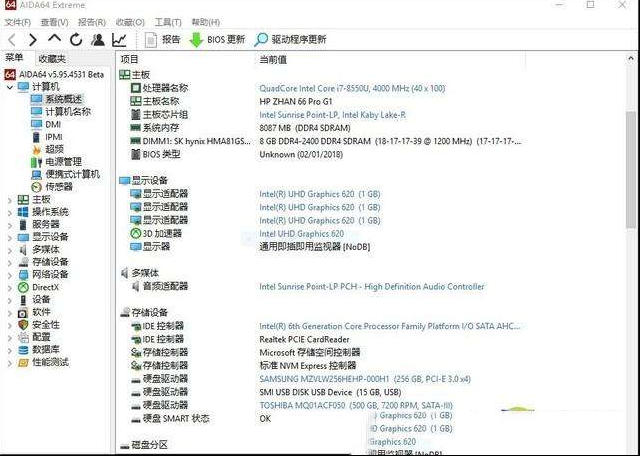This screenshot has width=640, height=456.
Task: Open QuadCore Intel Core i7-8550U link
Action: (x=352, y=88)
